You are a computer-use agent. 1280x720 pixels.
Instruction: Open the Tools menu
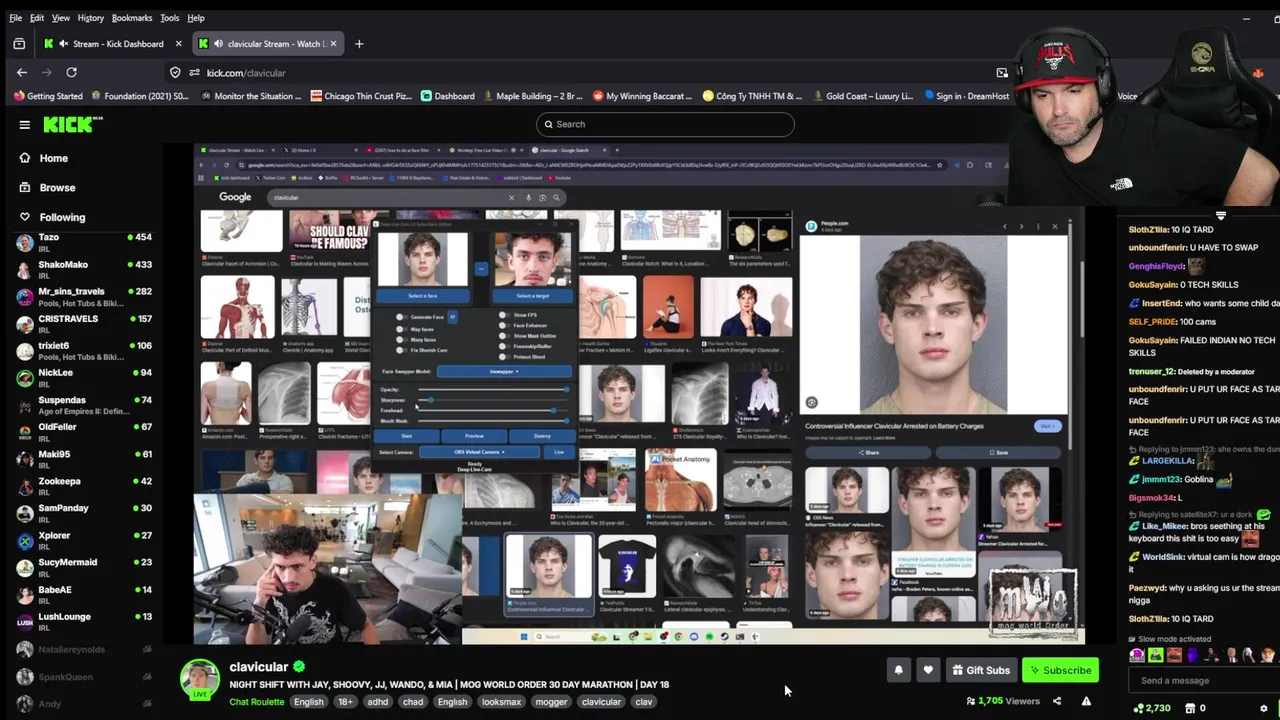point(170,18)
